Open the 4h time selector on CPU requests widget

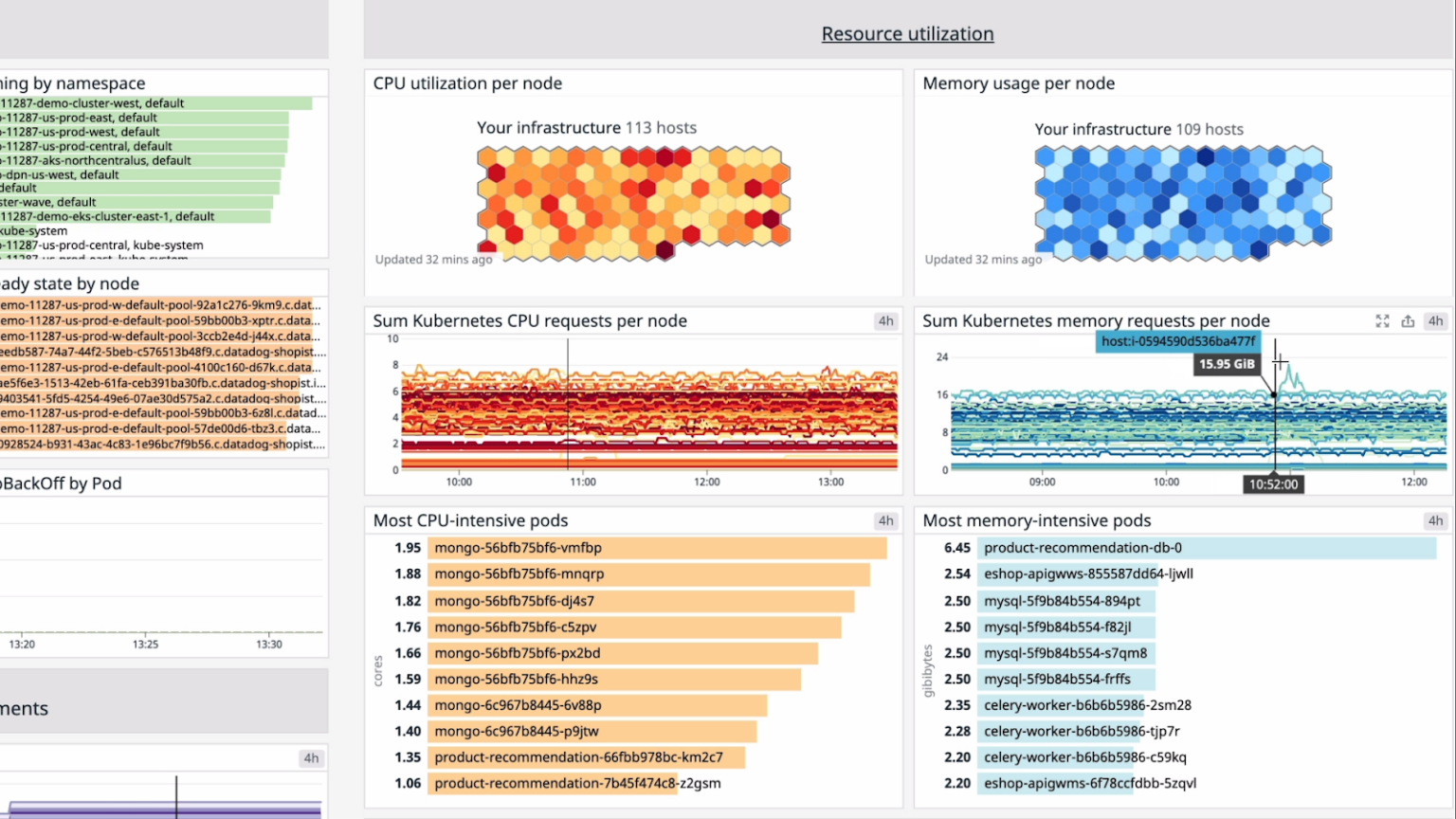click(884, 320)
